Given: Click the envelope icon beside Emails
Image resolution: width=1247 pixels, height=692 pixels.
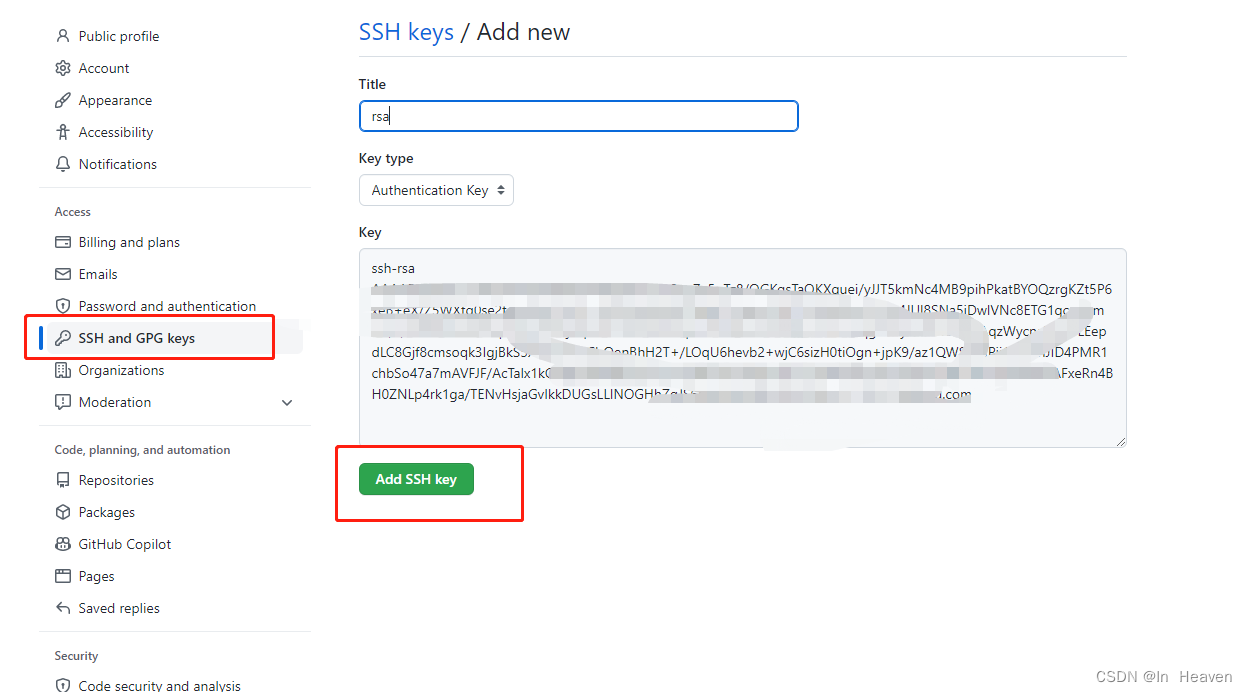Looking at the screenshot, I should (61, 274).
